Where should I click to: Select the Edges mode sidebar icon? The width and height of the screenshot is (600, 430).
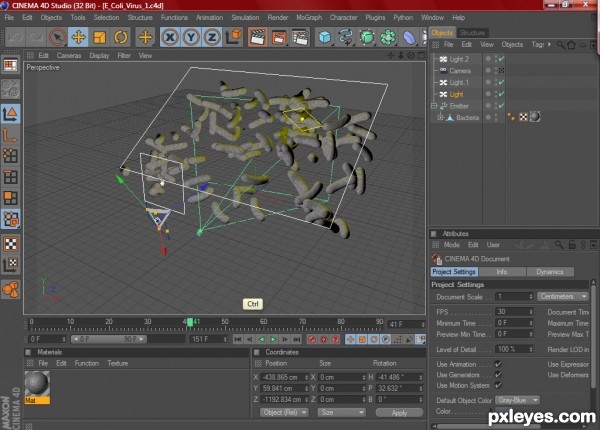point(10,177)
